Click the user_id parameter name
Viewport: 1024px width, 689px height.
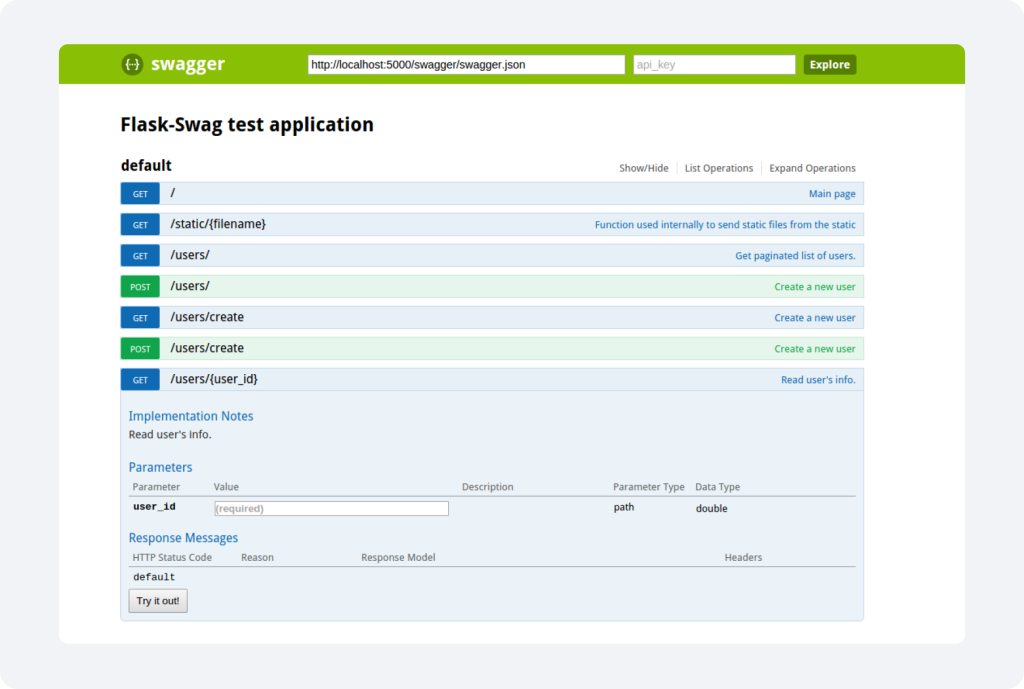(154, 507)
